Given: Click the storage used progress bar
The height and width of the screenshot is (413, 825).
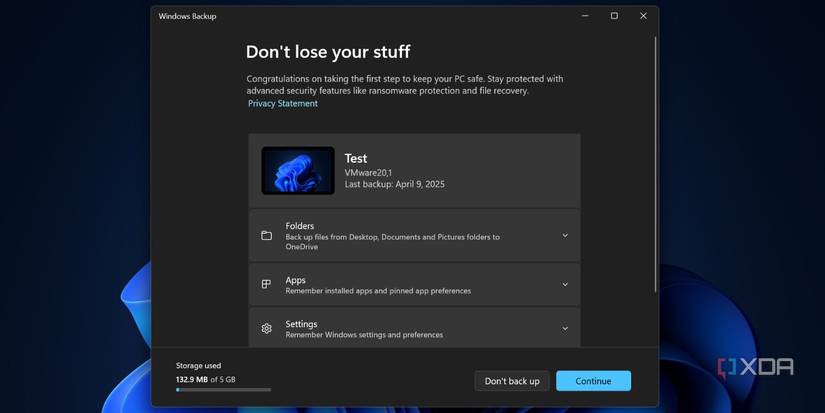Looking at the screenshot, I should (x=223, y=390).
